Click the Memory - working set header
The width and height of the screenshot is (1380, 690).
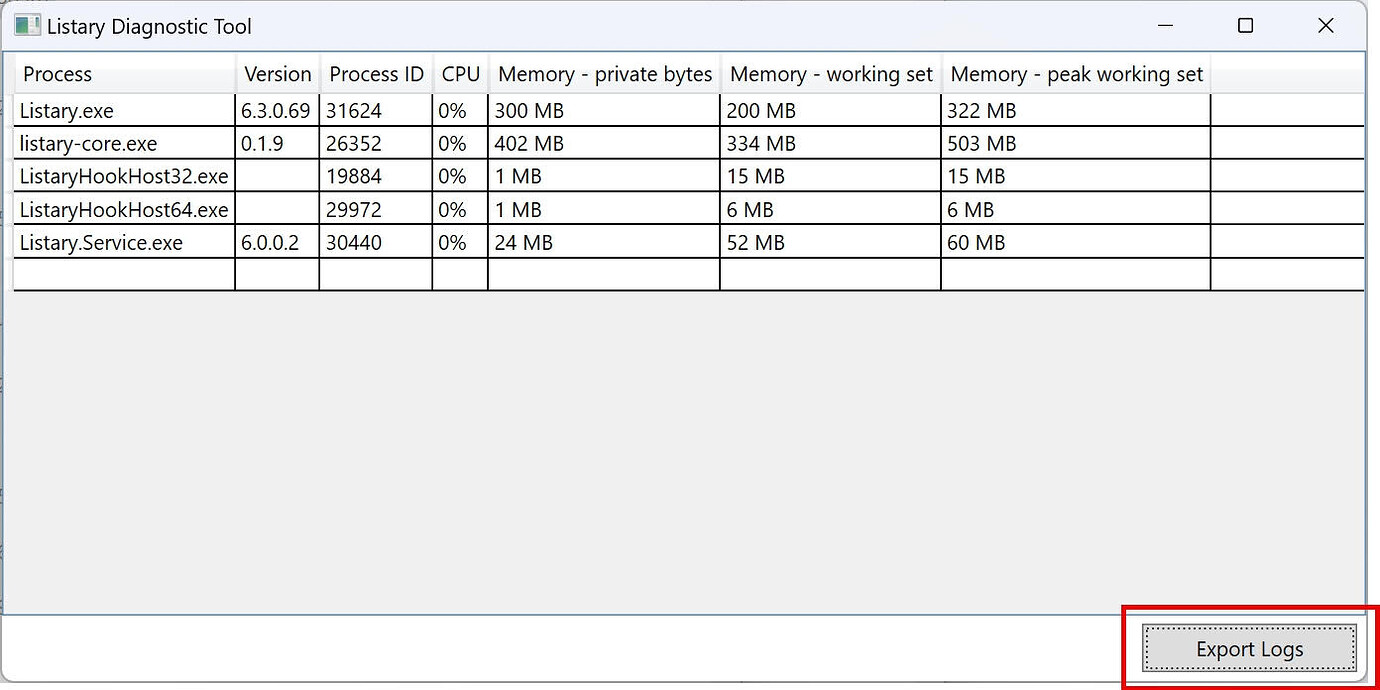[x=830, y=73]
